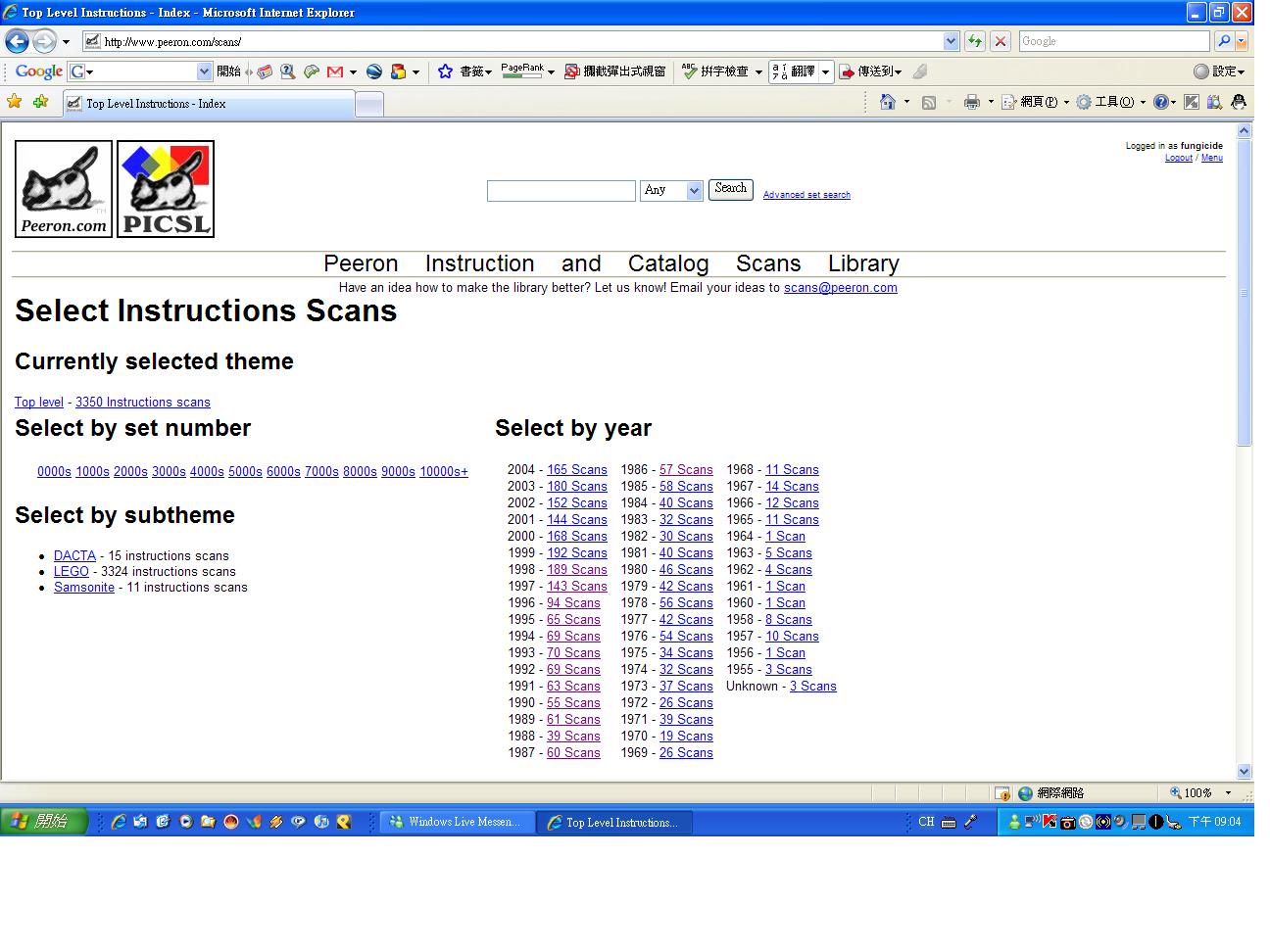
Task: Click the Windows Start button
Action: click(45, 822)
